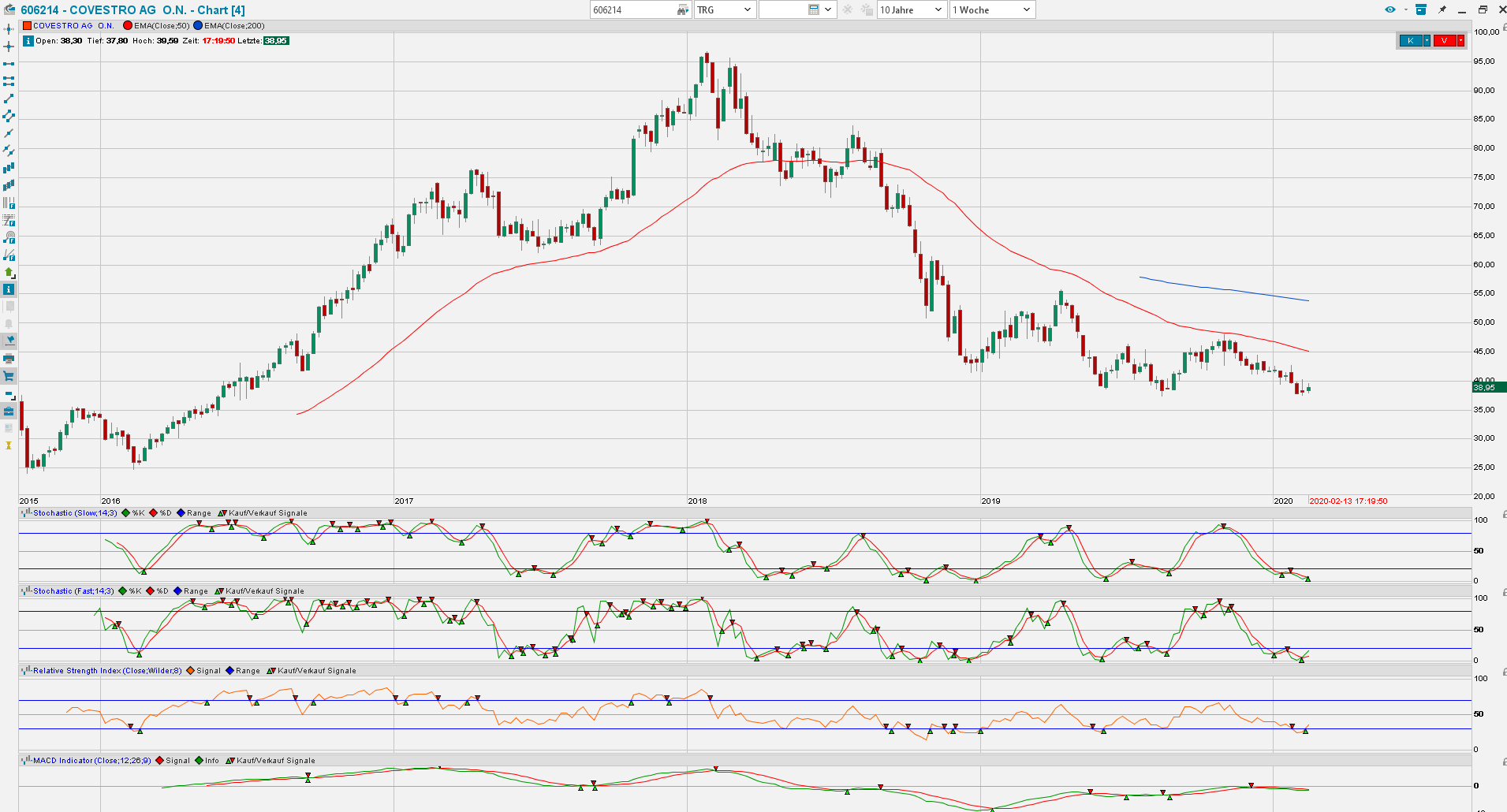Click the archive box icon in title bar

(x=1421, y=9)
